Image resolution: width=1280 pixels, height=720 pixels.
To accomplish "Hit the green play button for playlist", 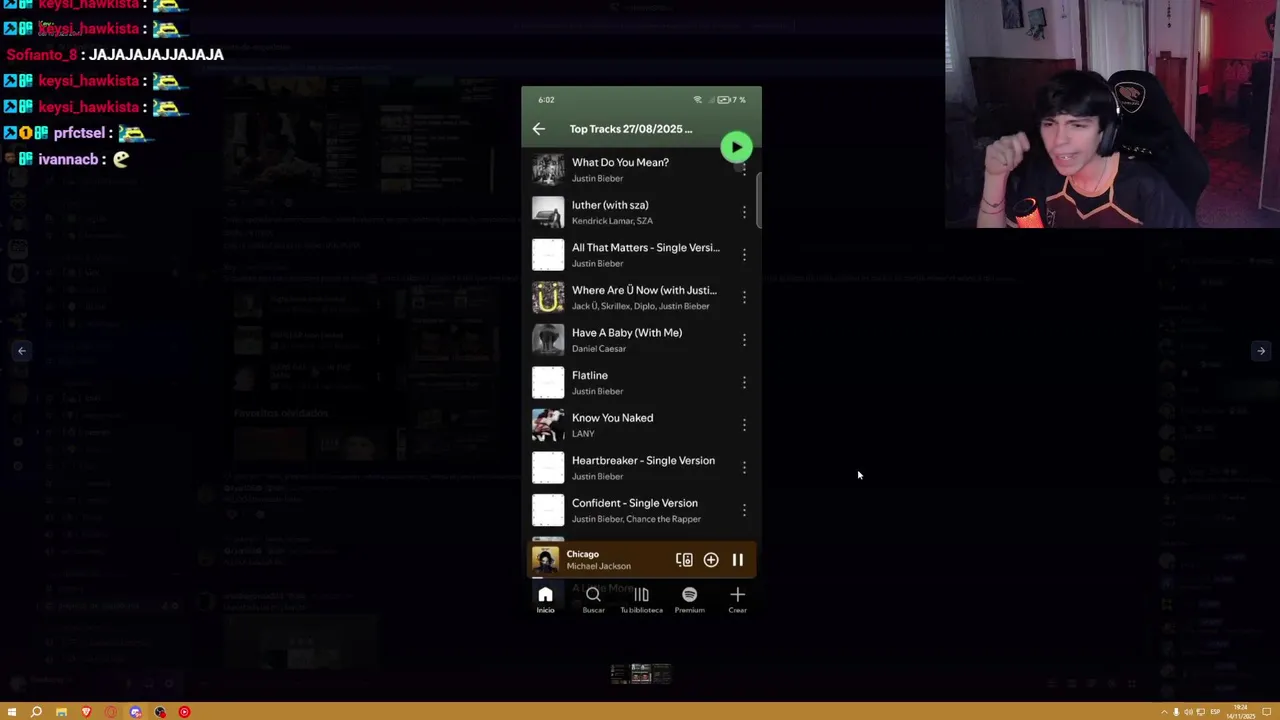I will [737, 147].
